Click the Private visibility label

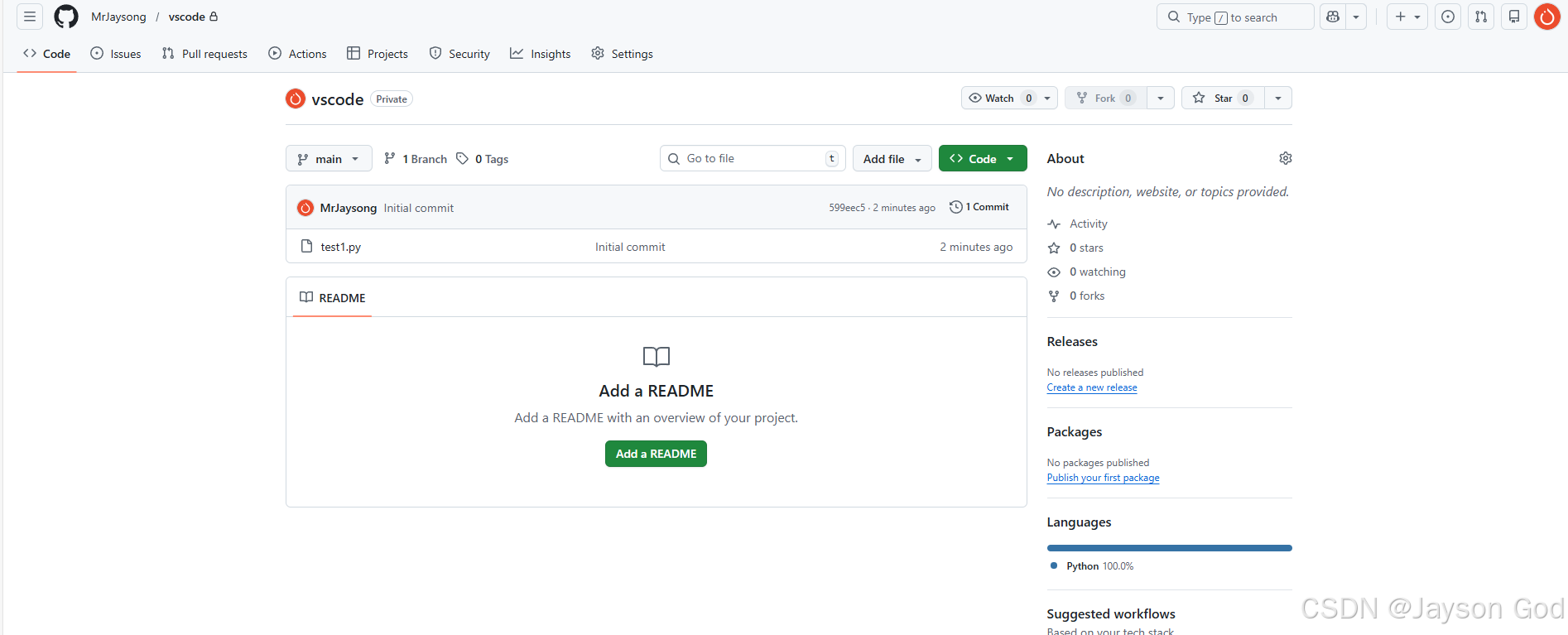pyautogui.click(x=392, y=99)
